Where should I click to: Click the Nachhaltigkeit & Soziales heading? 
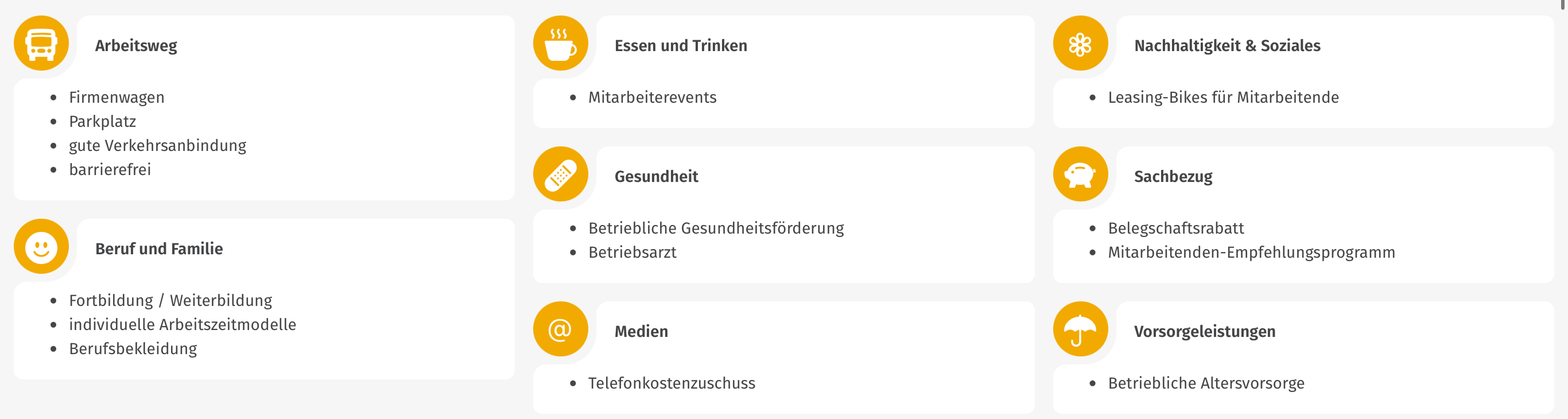point(1227,46)
